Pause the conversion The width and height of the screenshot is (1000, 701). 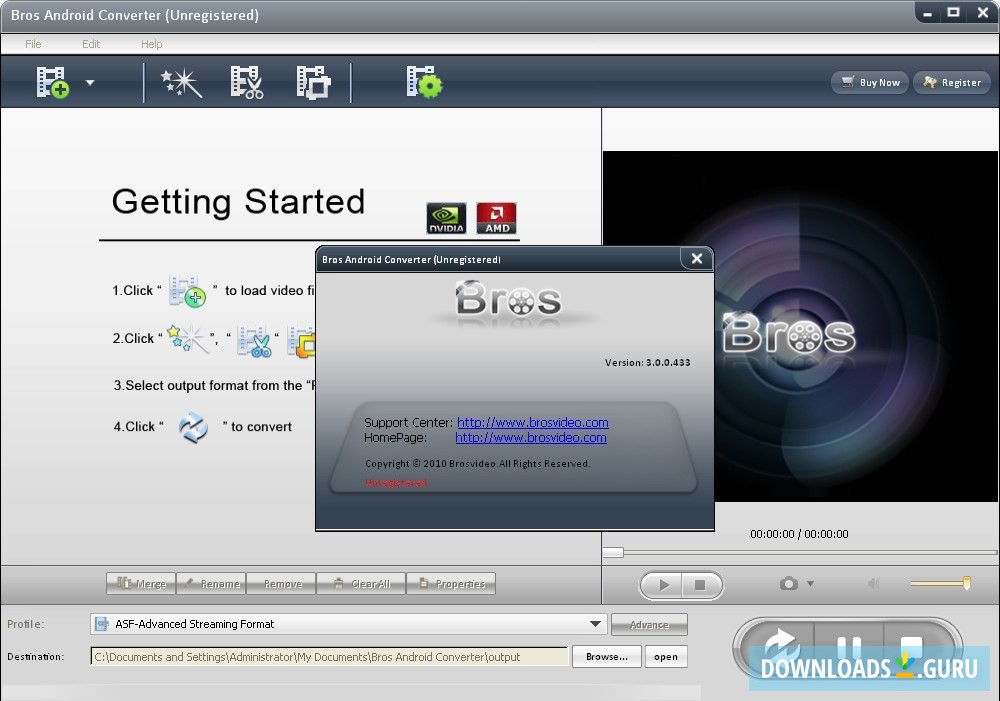tap(849, 647)
